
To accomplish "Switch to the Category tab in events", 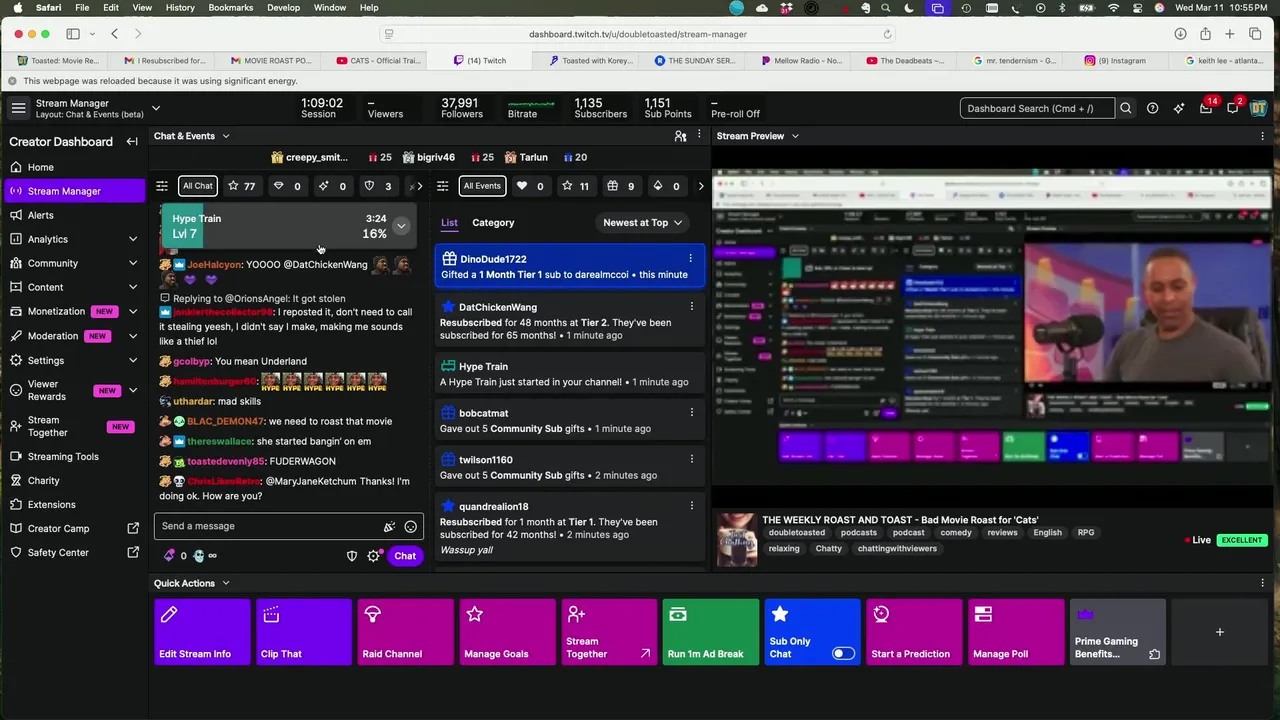I will point(493,223).
